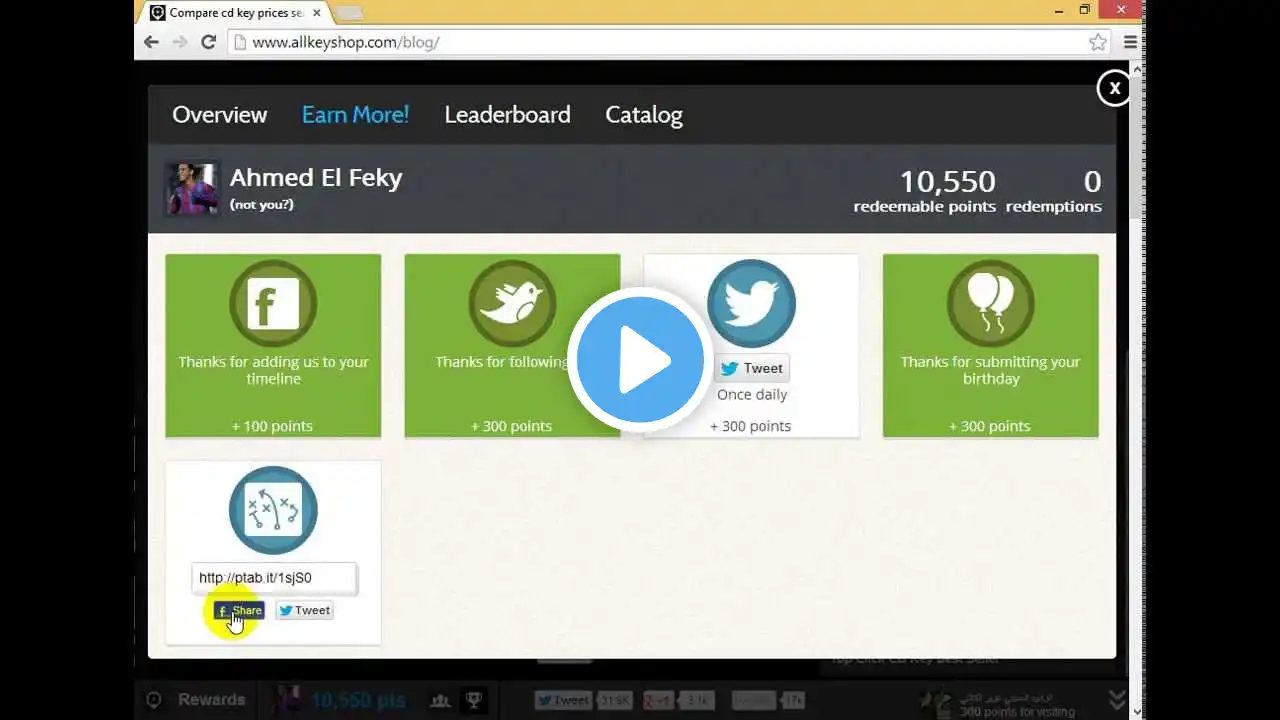Open the Overview tab
Screen dimensions: 1280x720
point(219,115)
